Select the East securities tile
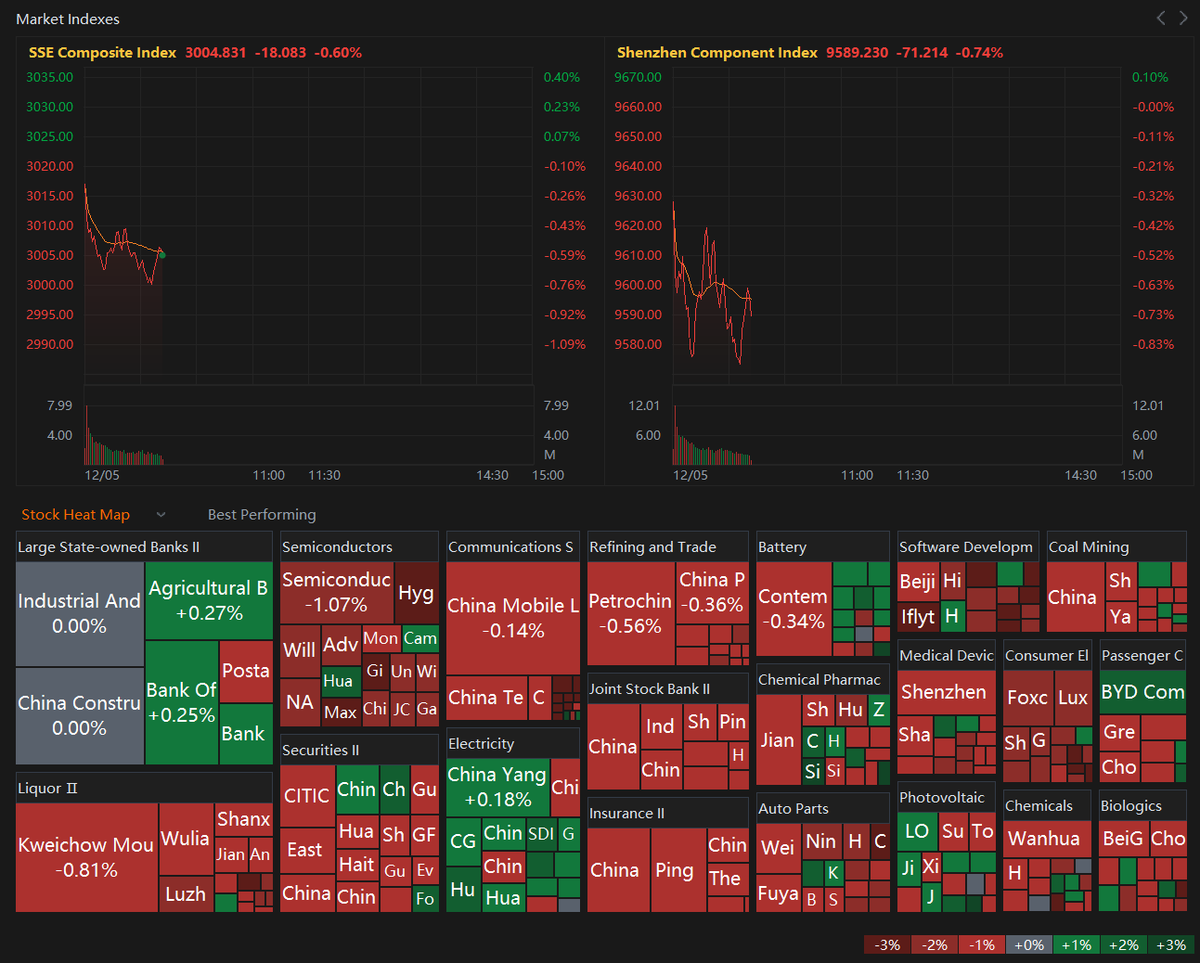The height and width of the screenshot is (963, 1200). 307,850
